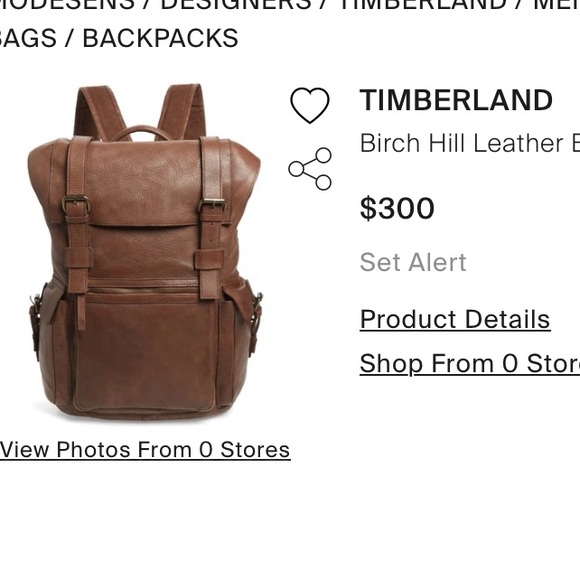The width and height of the screenshot is (580, 580).
Task: Open the DESIGNERS breadcrumb link
Action: point(236,4)
